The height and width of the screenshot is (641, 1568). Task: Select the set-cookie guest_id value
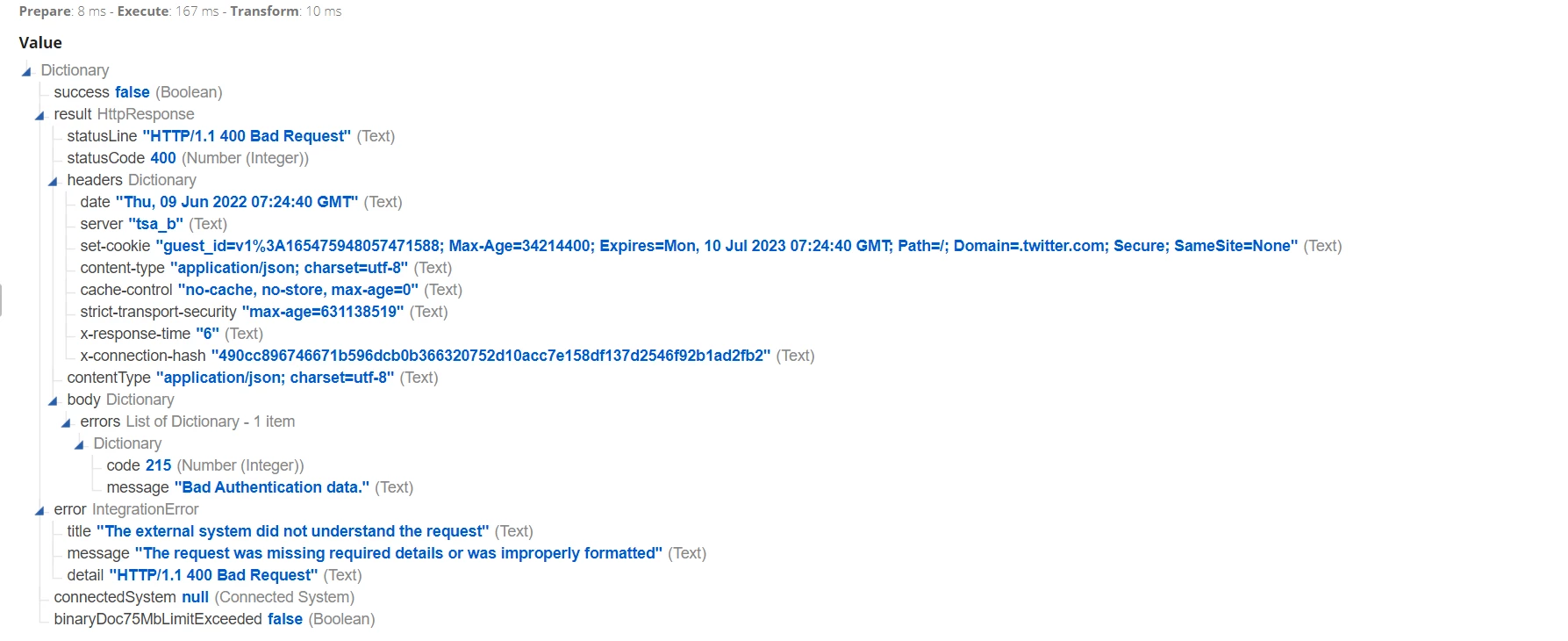tap(727, 246)
